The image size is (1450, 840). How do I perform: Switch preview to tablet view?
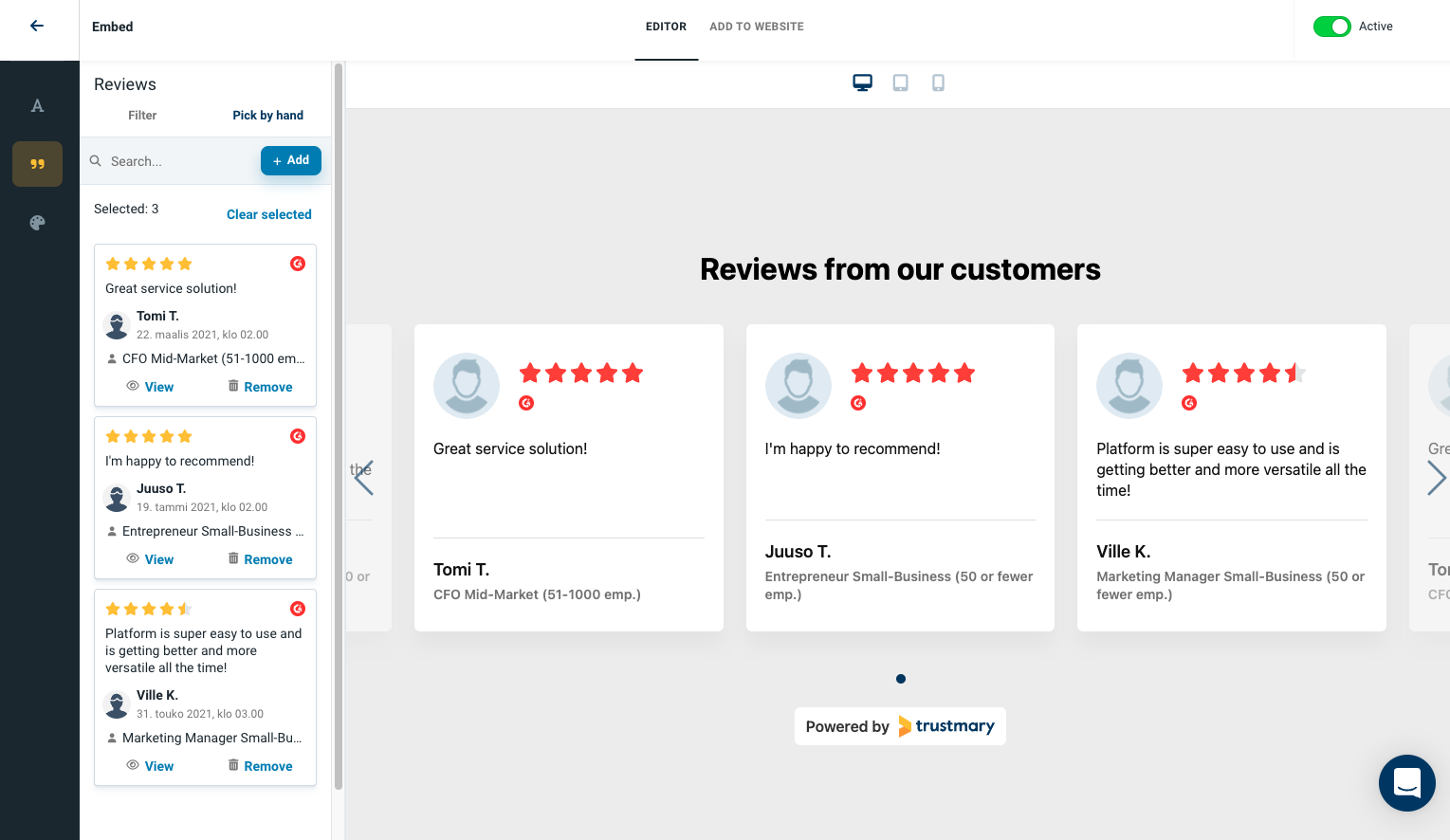900,82
